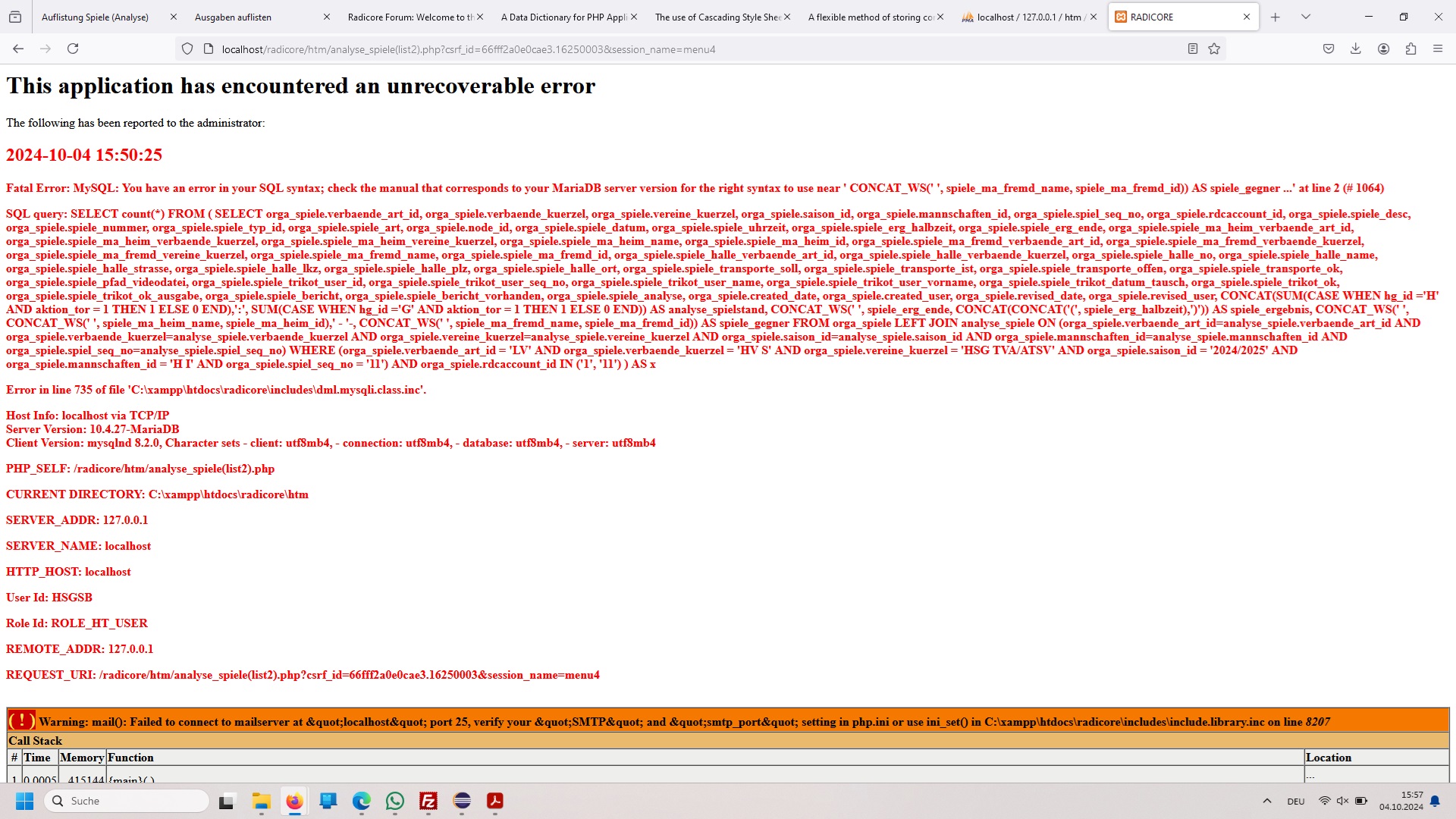Save to Pocket icon

point(1329,49)
